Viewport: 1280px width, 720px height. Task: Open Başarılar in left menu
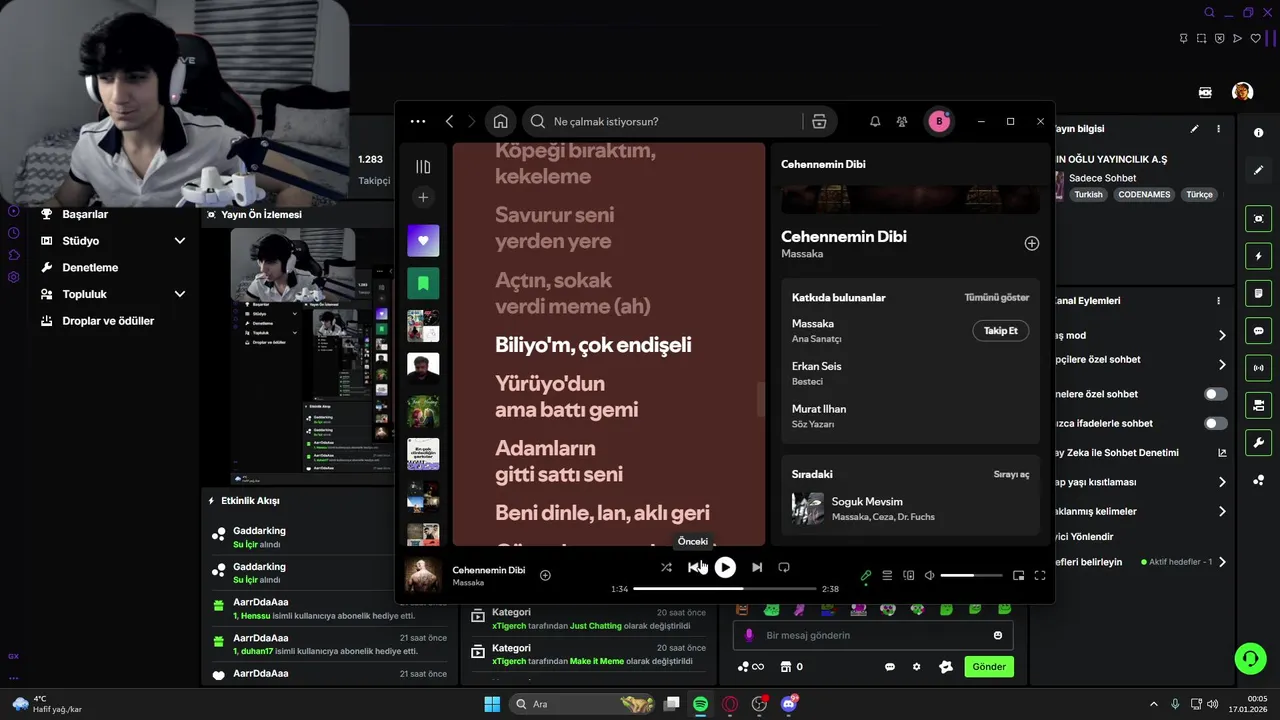(x=85, y=214)
